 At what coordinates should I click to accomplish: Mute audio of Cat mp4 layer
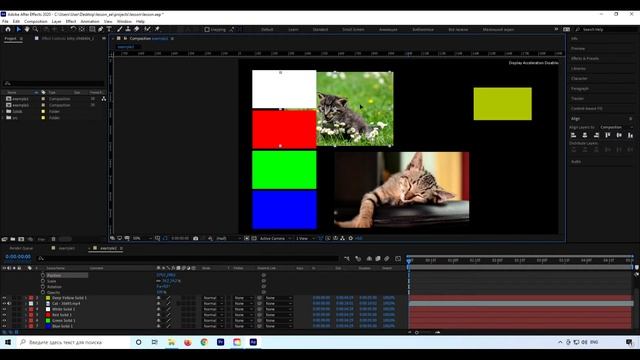(9, 304)
